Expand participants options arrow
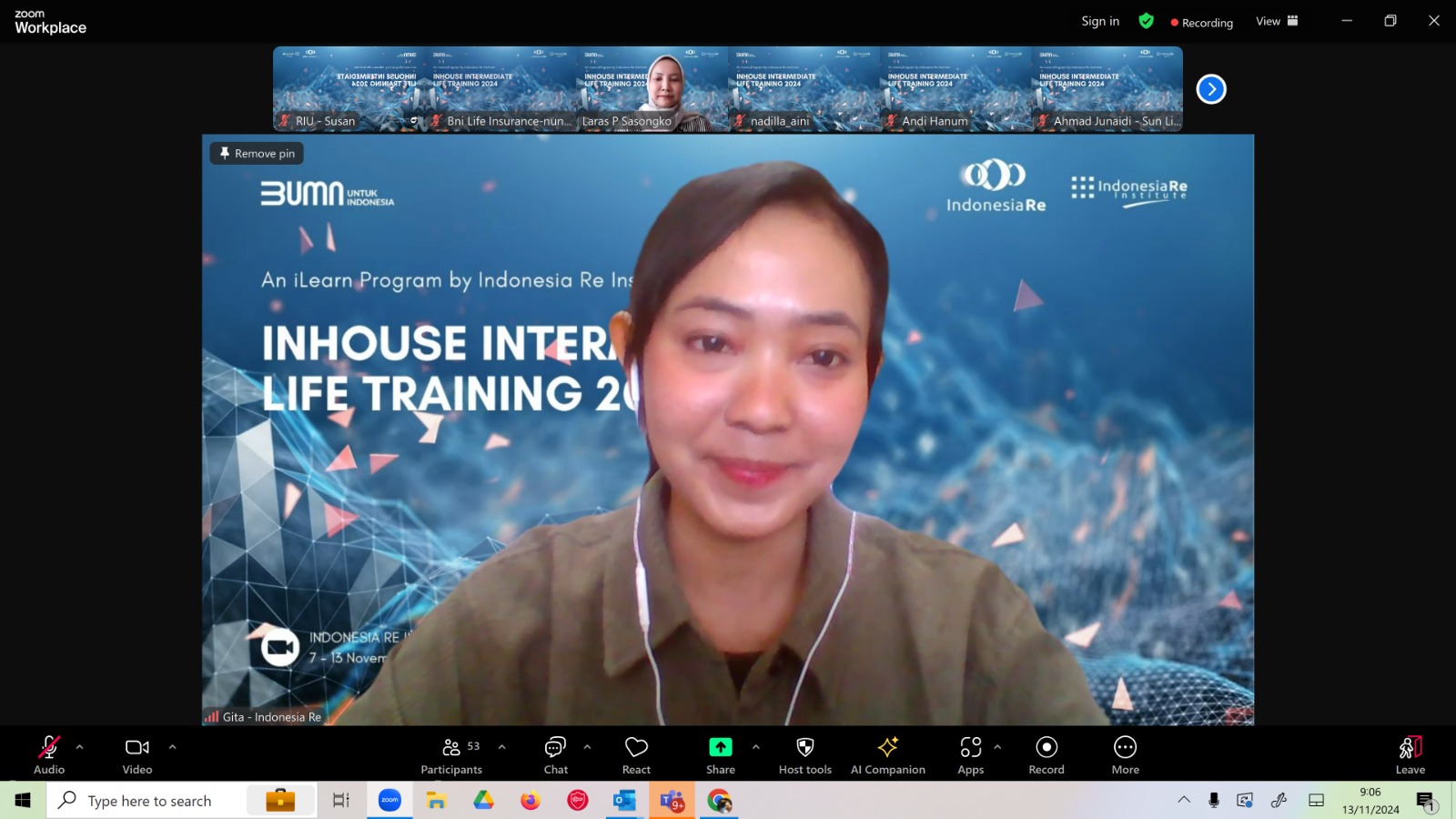 click(x=502, y=747)
